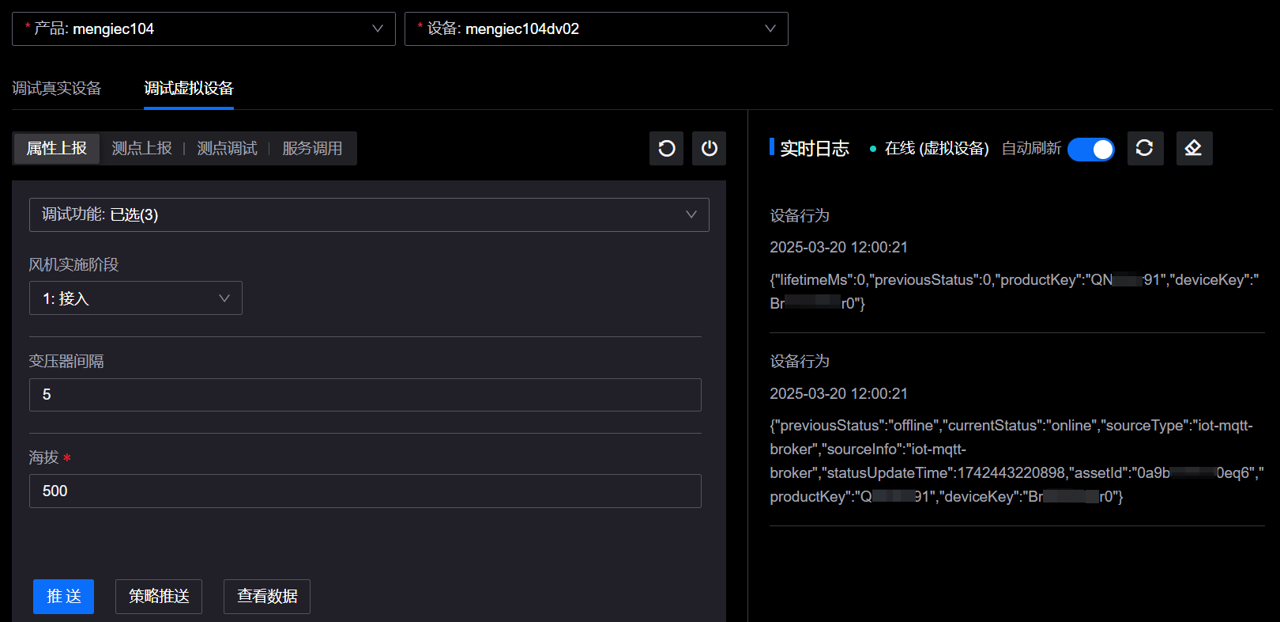
Task: Select the 属性上报 tab
Action: pyautogui.click(x=56, y=148)
